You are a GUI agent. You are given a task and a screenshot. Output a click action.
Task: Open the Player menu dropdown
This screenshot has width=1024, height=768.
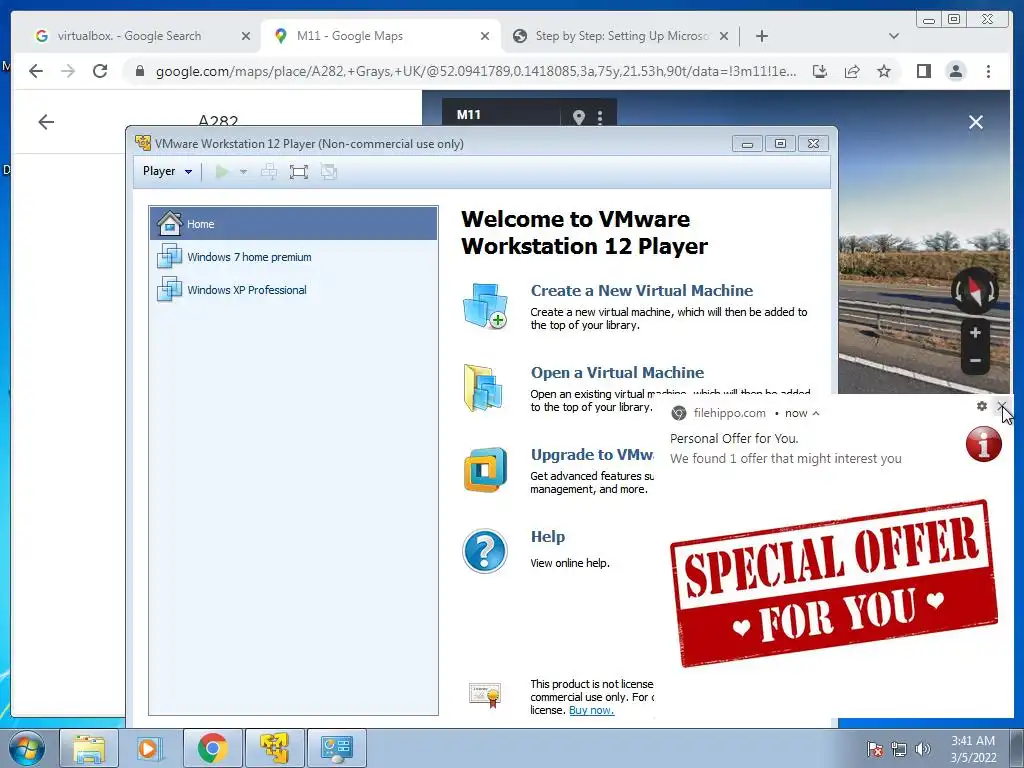click(x=167, y=171)
